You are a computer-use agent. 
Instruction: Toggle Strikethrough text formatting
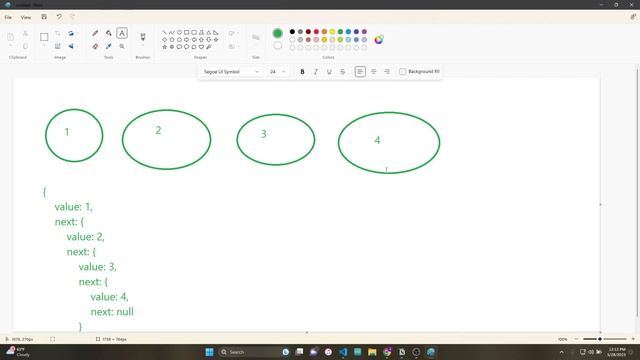[342, 72]
